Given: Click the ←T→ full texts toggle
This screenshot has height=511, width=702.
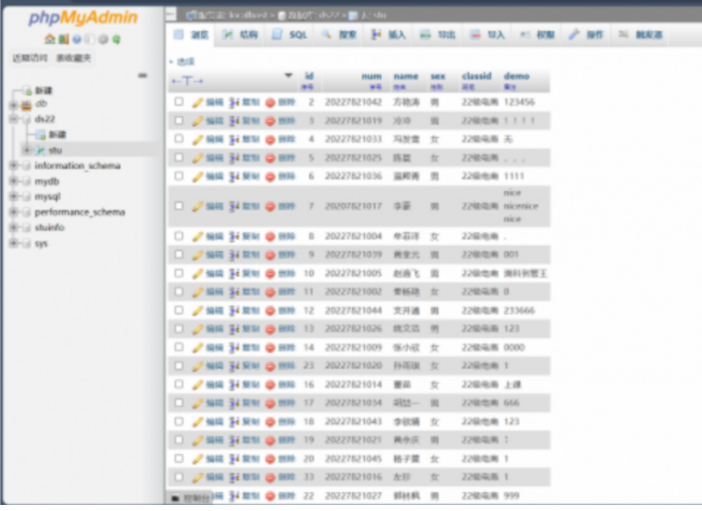Looking at the screenshot, I should pos(188,81).
